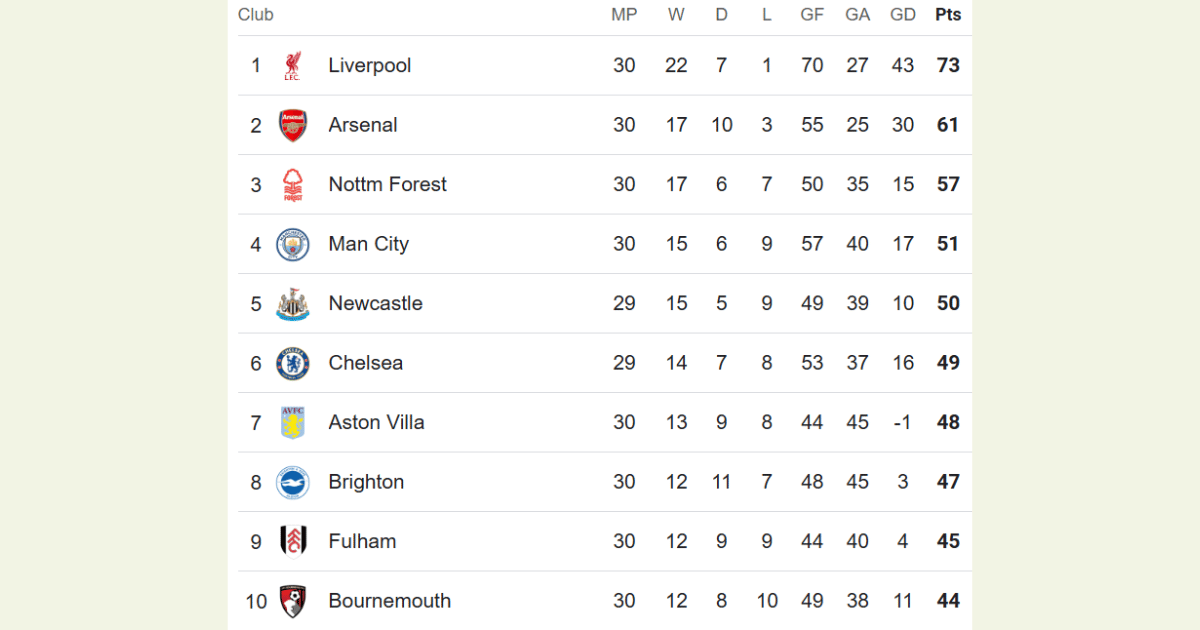
Task: Open the Liverpool team name link
Action: pos(370,66)
